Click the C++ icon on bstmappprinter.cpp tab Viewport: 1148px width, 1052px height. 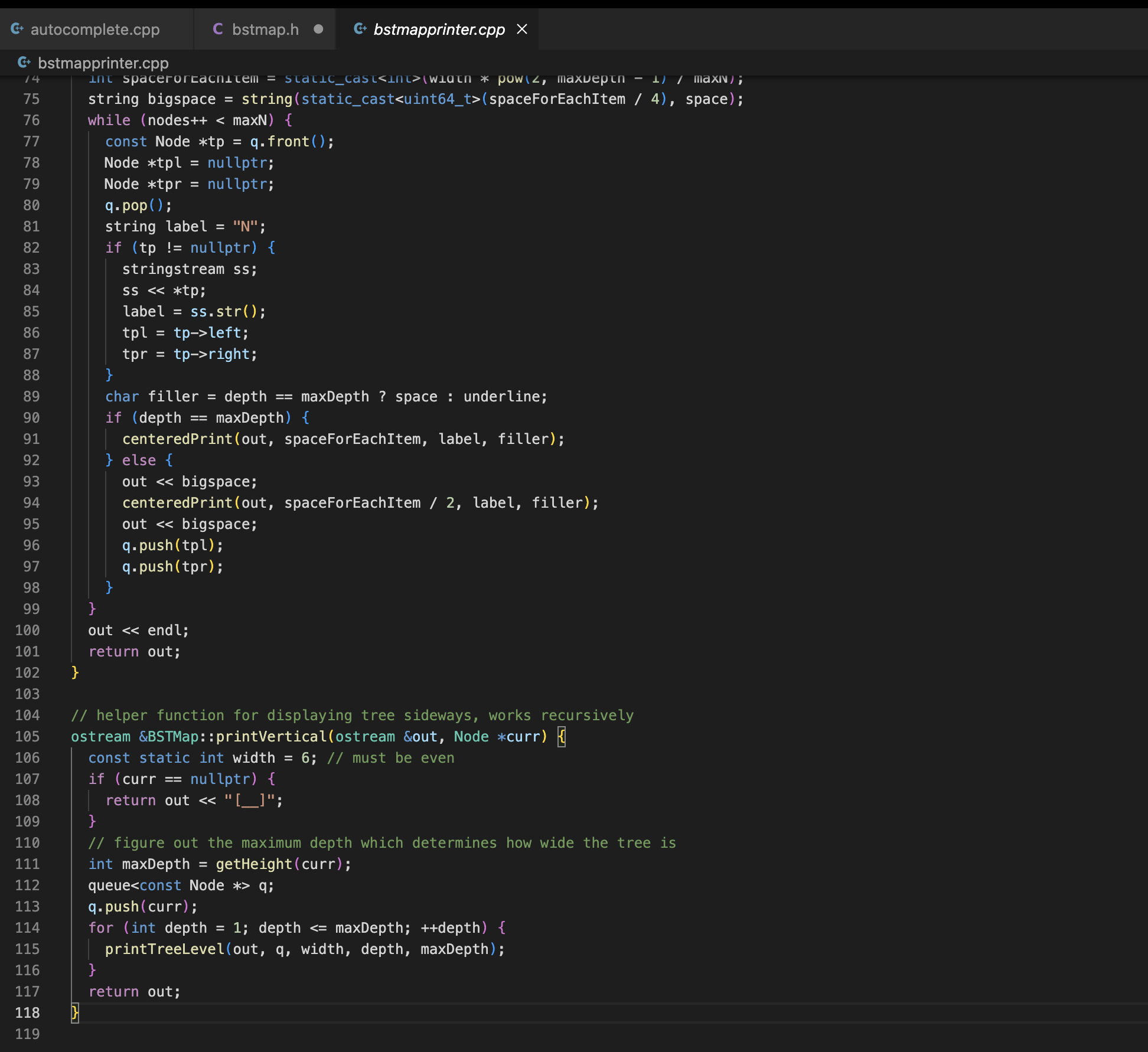pyautogui.click(x=360, y=28)
